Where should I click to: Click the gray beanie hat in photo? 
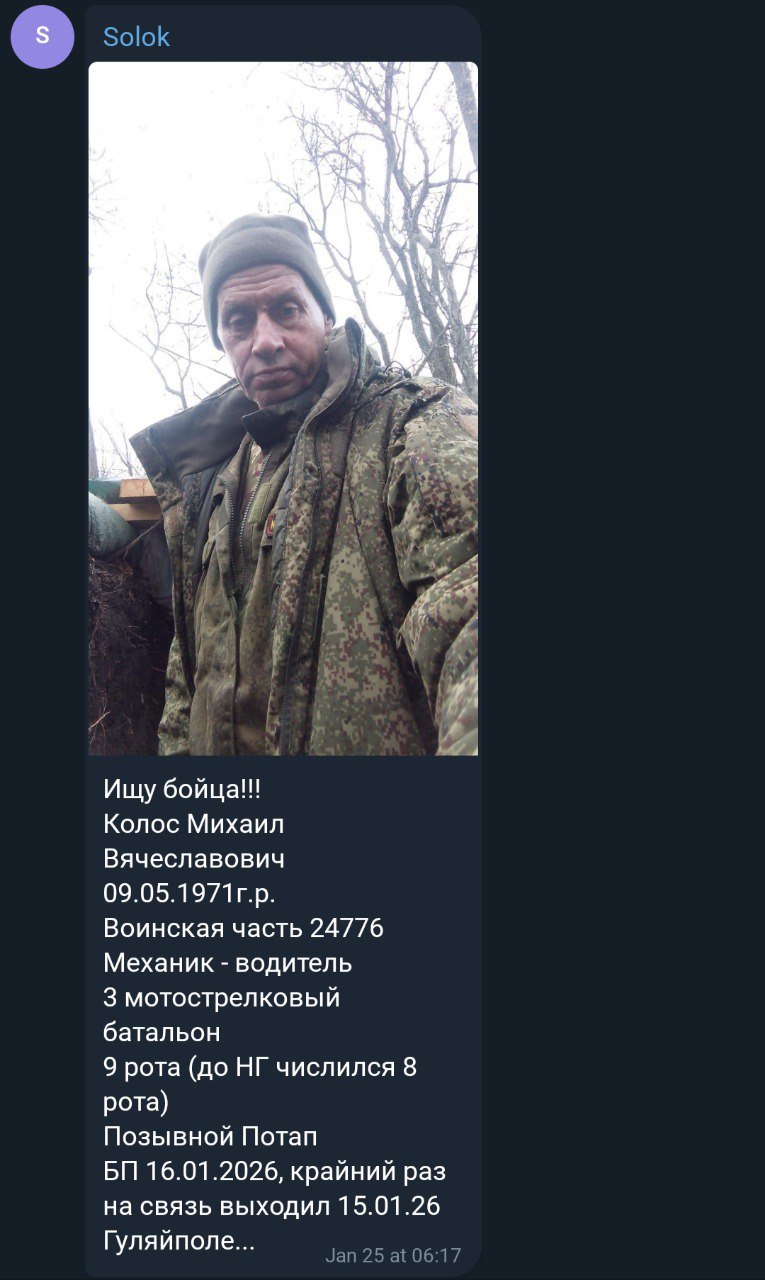click(x=263, y=262)
